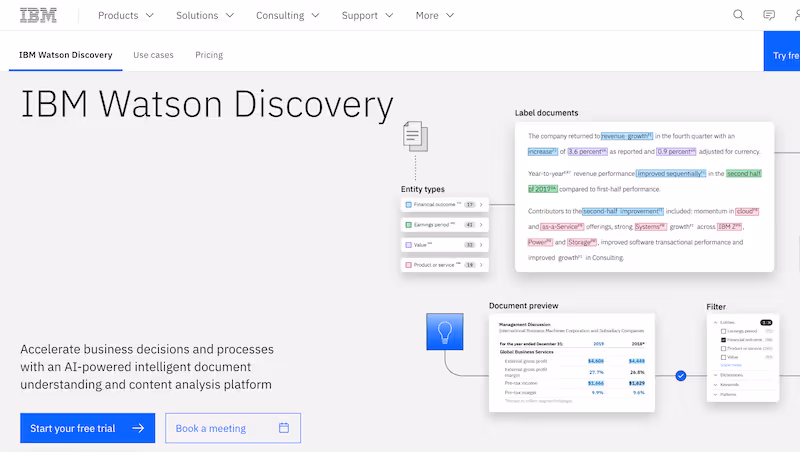Click the blue checkmark circle near Filter

pos(681,376)
